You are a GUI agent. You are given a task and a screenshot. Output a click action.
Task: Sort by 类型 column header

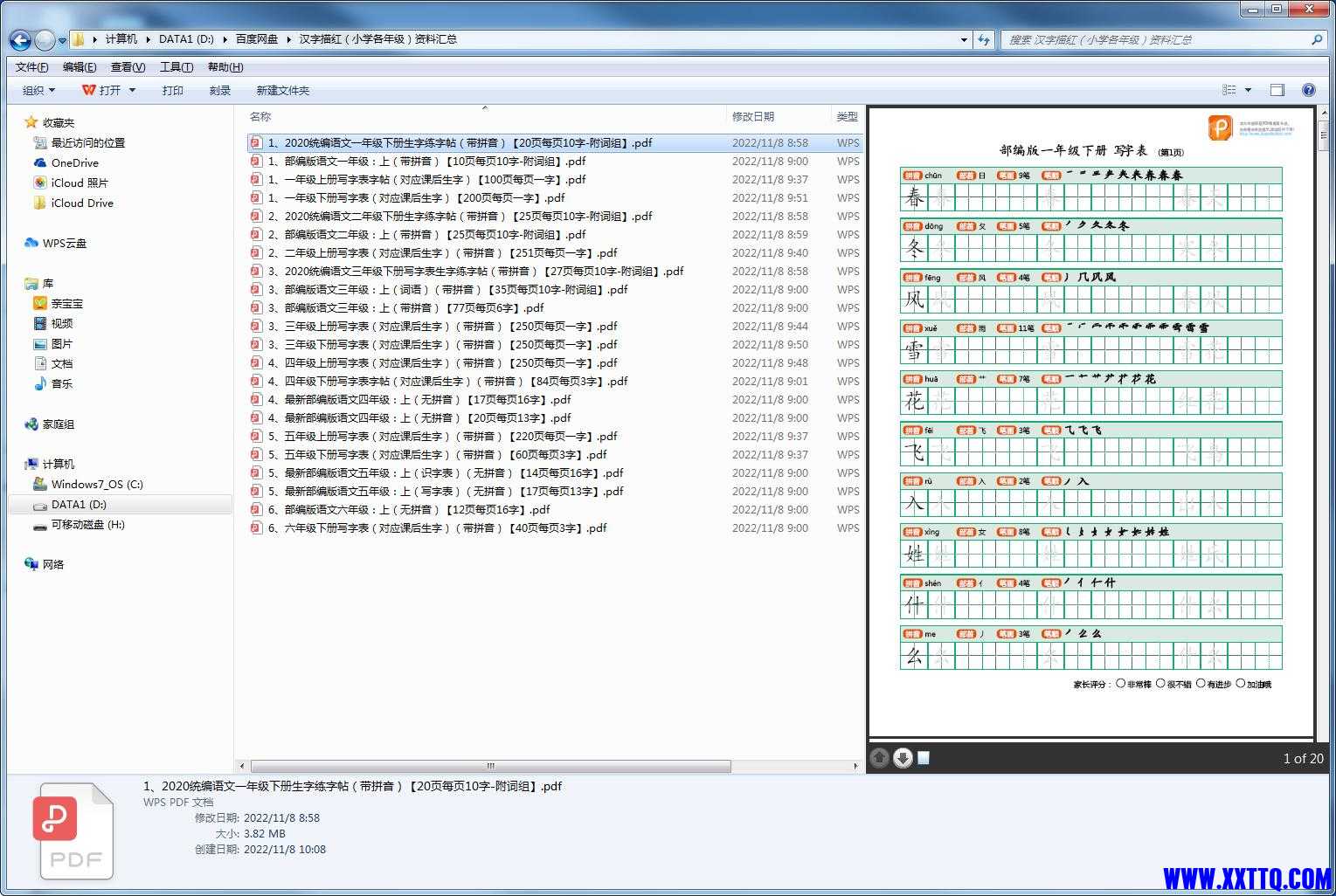click(847, 117)
